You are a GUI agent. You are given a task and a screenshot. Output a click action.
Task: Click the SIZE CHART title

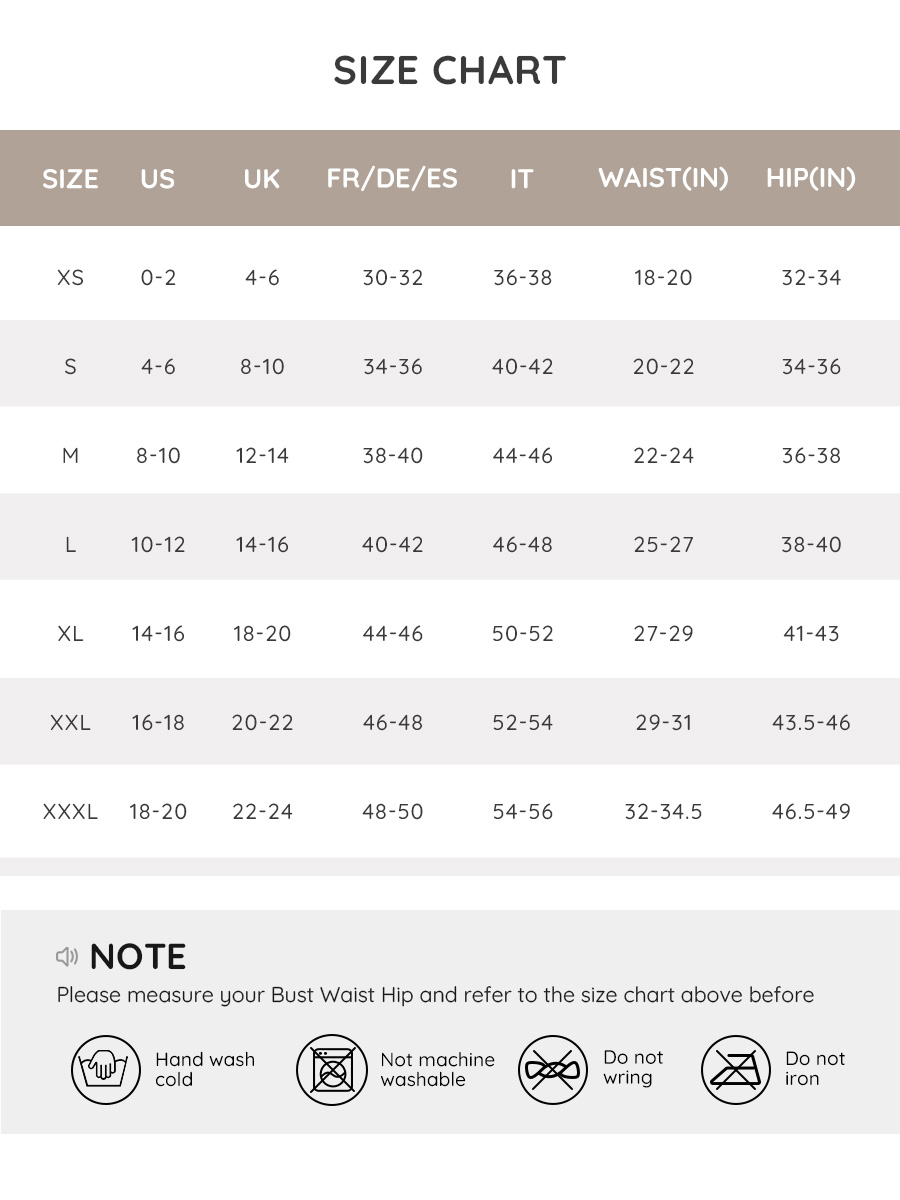450,71
